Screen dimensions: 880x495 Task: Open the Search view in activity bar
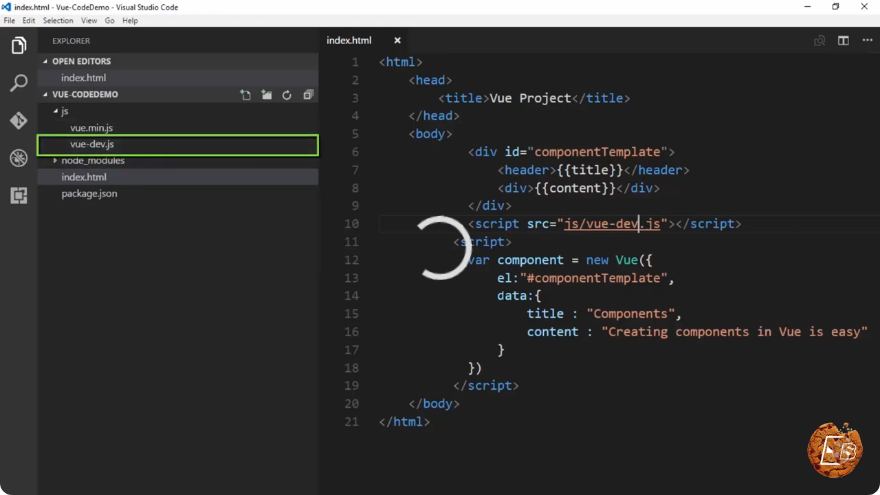click(19, 83)
